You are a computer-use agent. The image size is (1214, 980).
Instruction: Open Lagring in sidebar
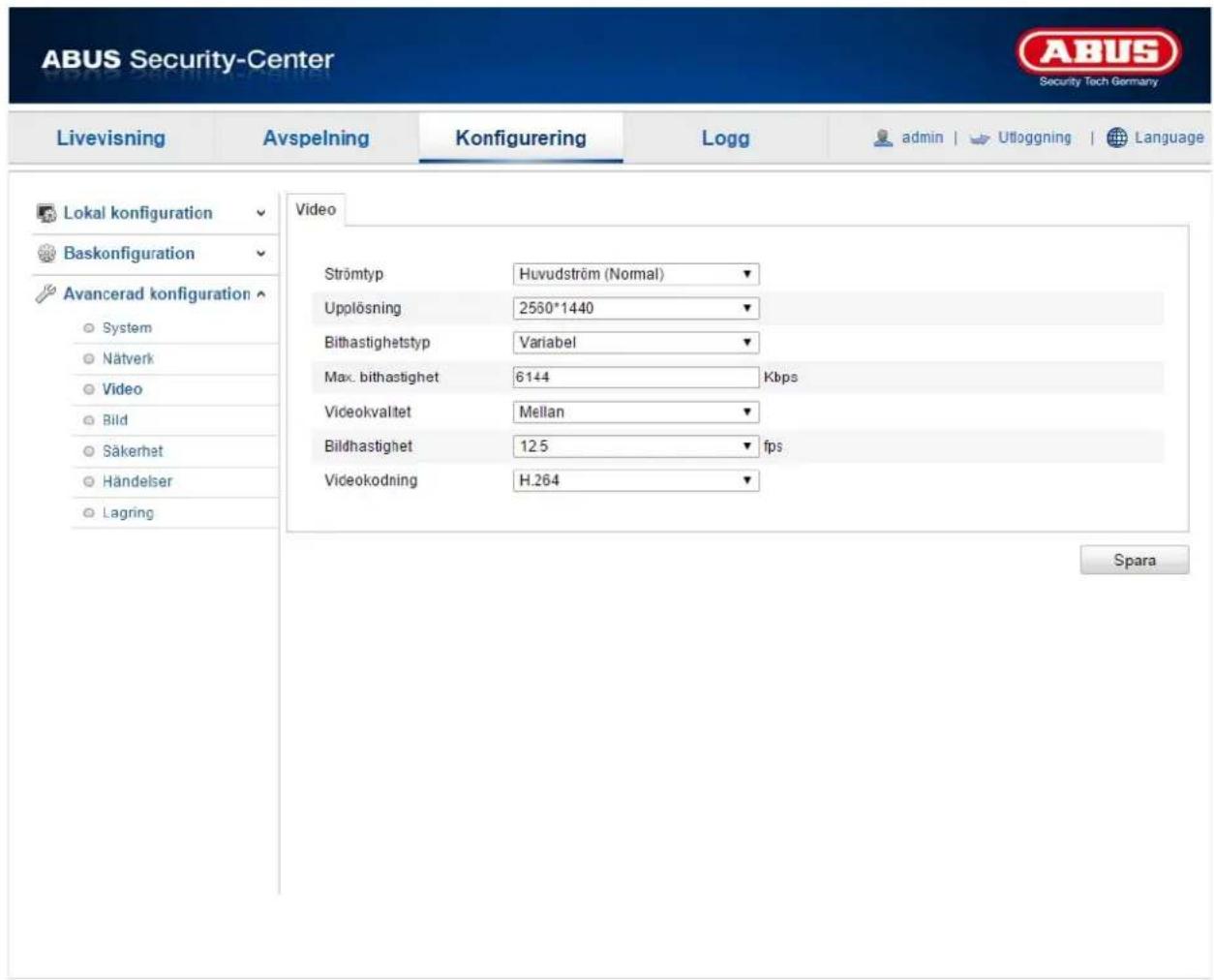(128, 513)
